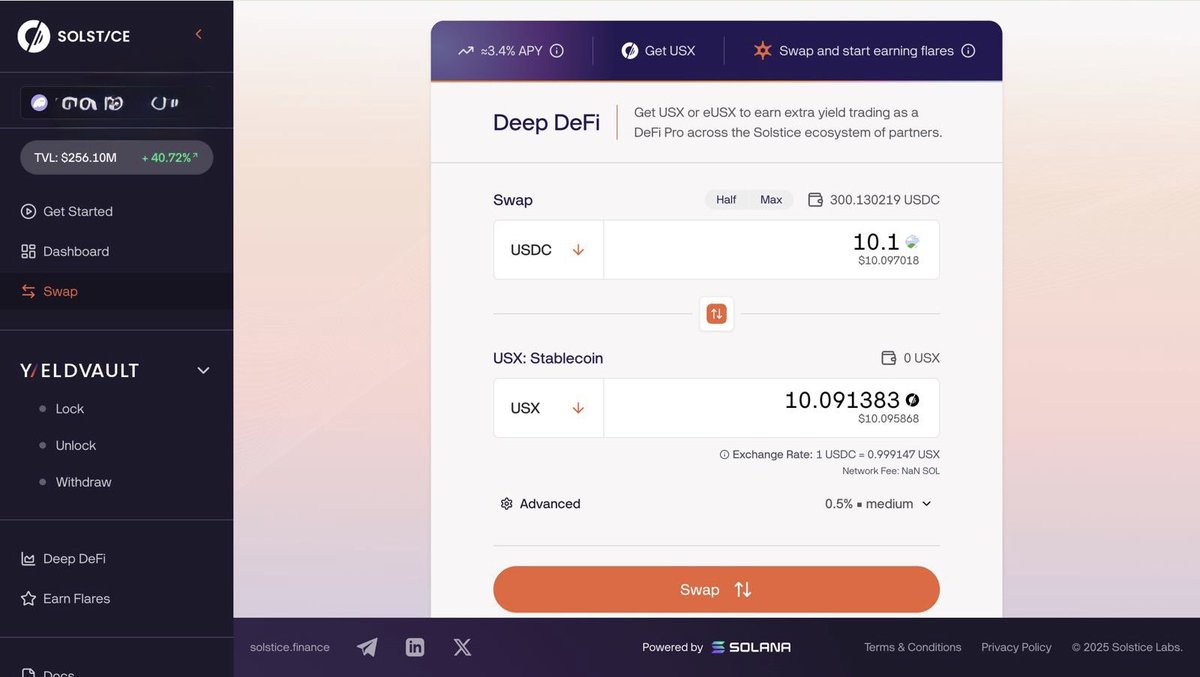This screenshot has width=1200, height=677.
Task: Open the USDC token dropdown
Action: (x=548, y=250)
